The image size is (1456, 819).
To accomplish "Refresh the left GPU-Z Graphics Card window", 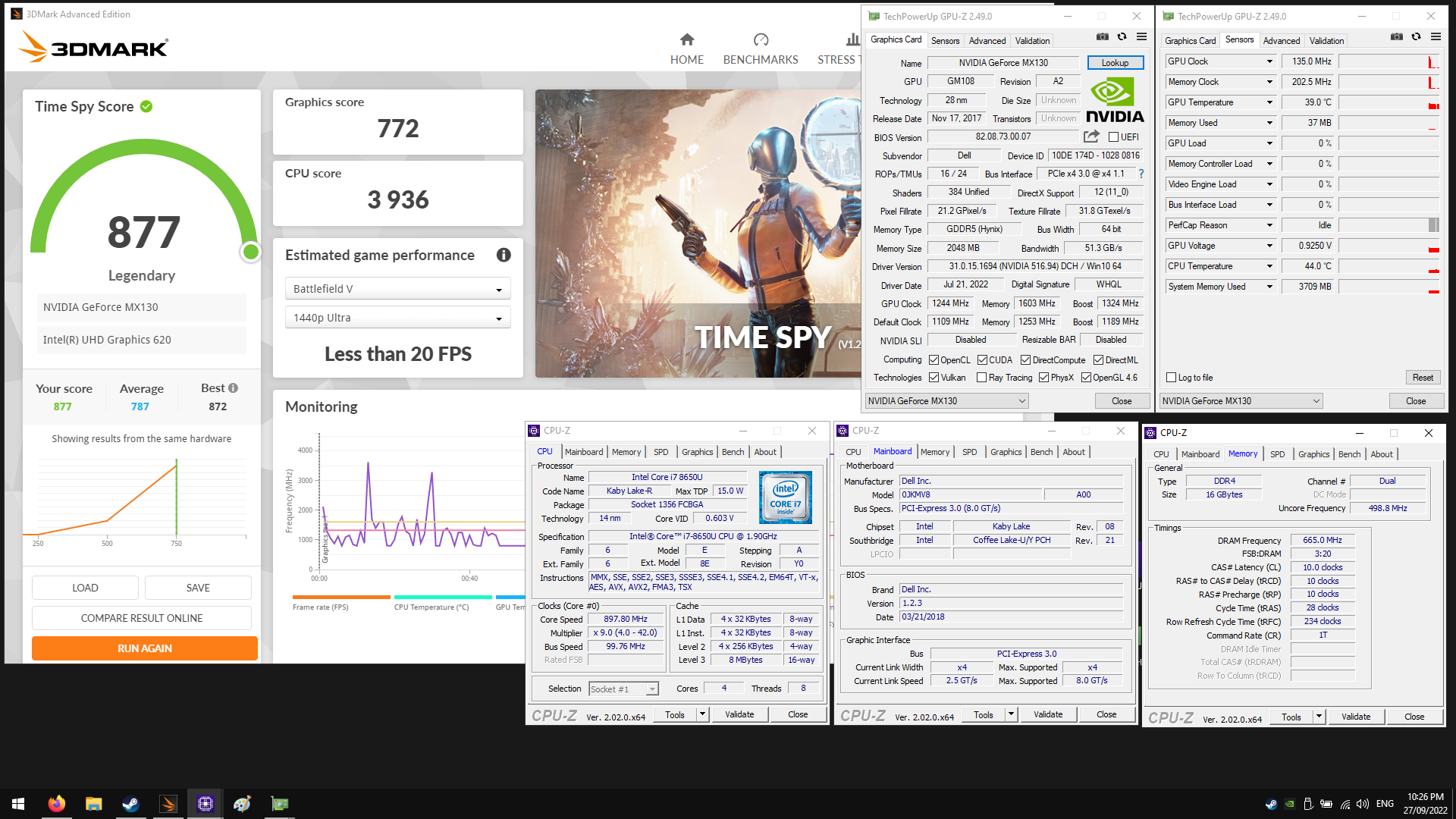I will pyautogui.click(x=1122, y=37).
